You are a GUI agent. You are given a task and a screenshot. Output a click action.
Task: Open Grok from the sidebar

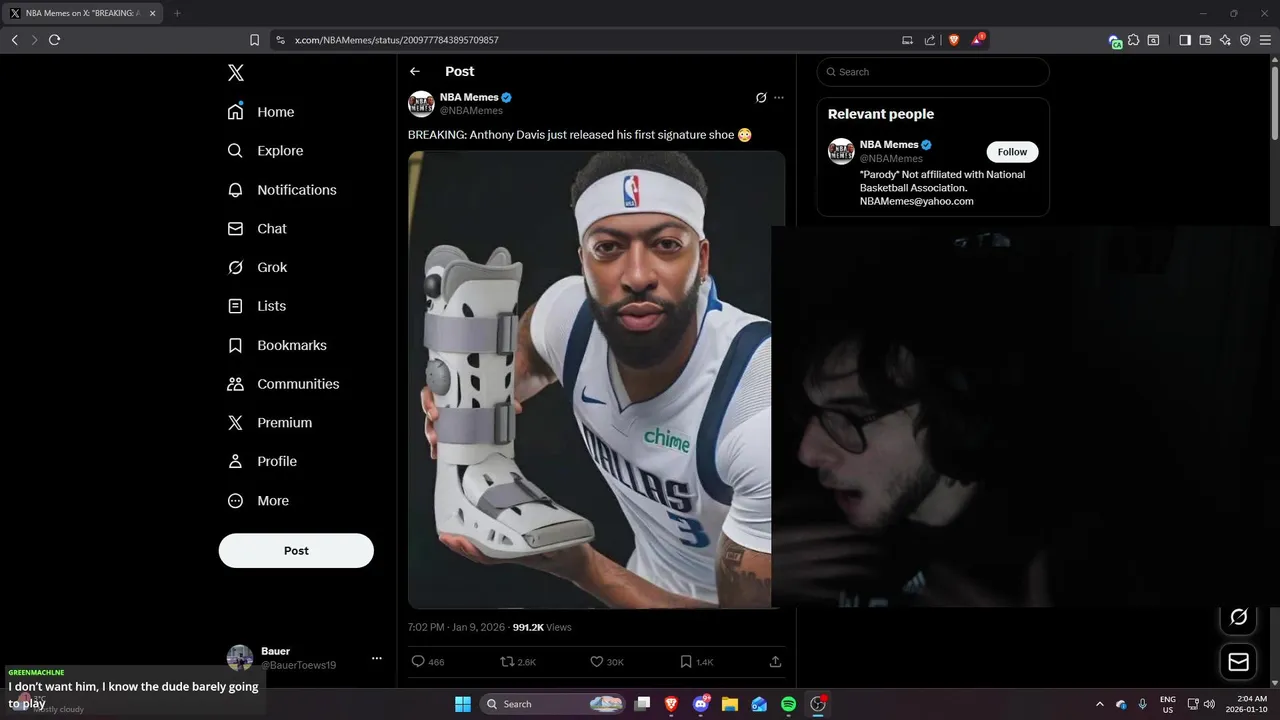(257, 268)
